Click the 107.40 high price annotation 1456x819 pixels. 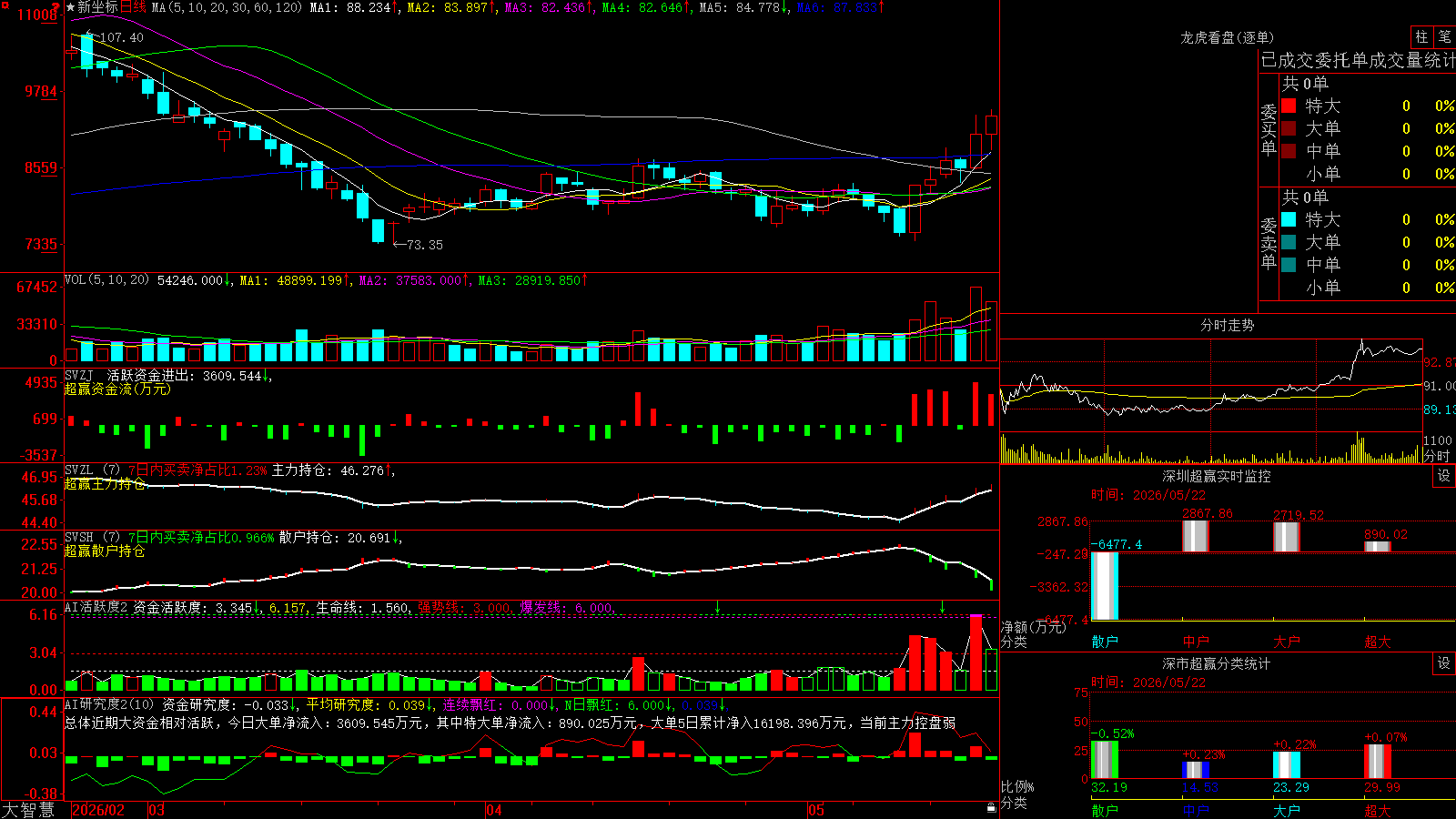121,37
